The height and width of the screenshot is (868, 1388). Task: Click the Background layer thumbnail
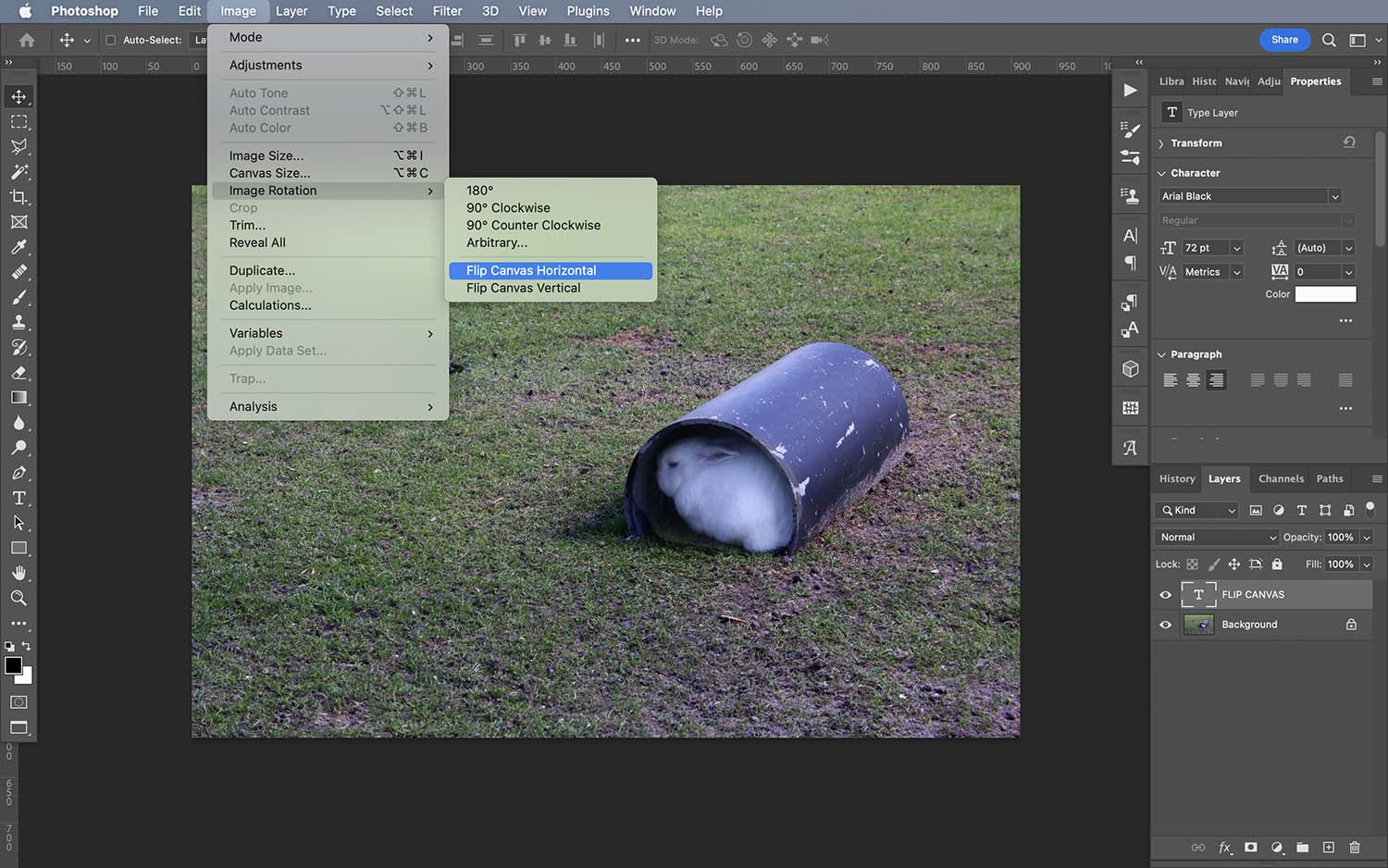(x=1198, y=625)
